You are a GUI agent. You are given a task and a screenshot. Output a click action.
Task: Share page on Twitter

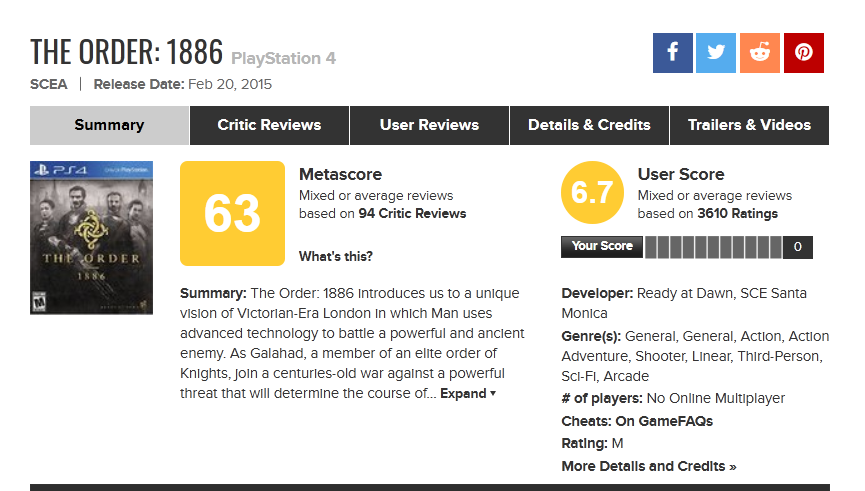(716, 53)
